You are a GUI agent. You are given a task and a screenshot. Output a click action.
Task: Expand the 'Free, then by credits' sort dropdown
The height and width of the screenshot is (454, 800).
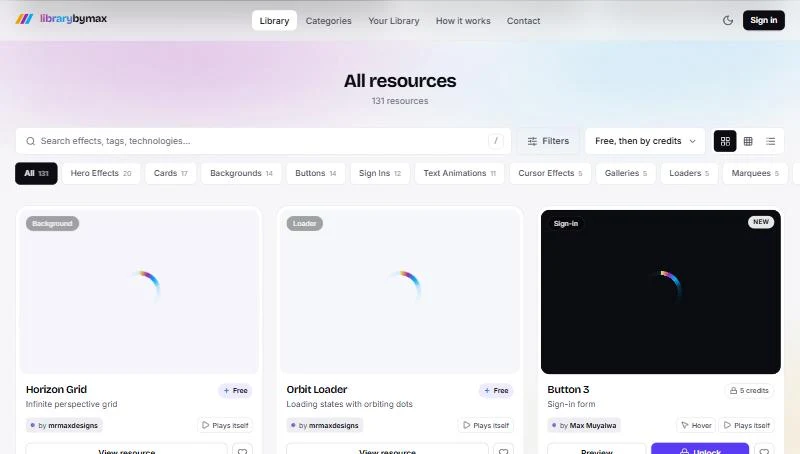[x=644, y=141]
